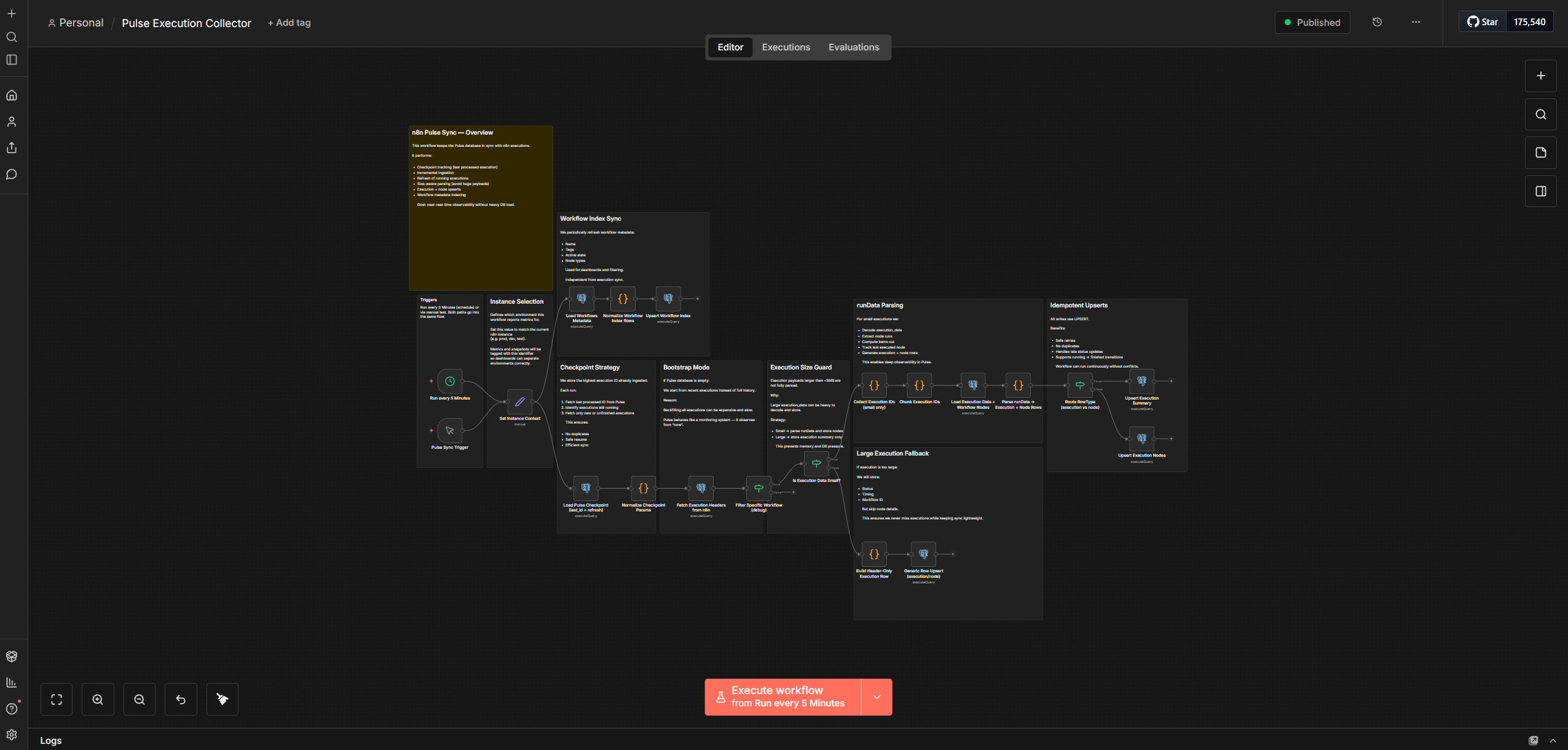Click the Published status indicator
This screenshot has width=1568, height=750.
point(1312,22)
